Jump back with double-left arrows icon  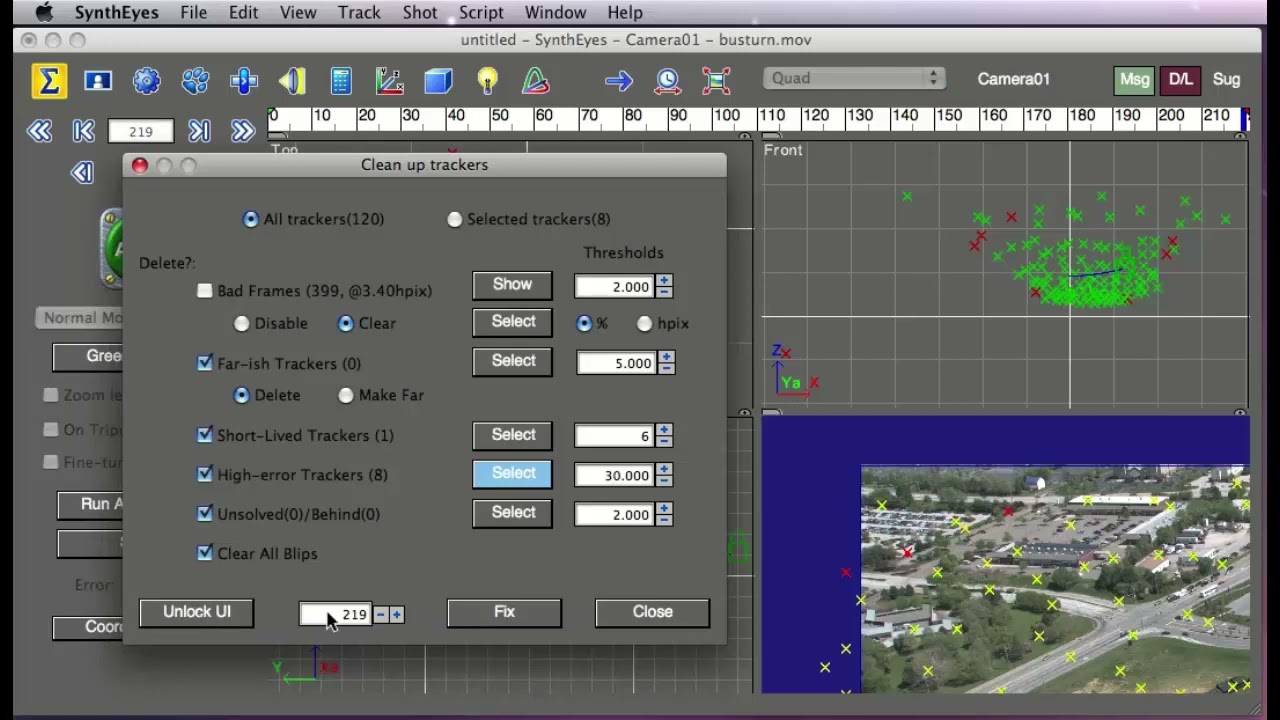[x=40, y=131]
